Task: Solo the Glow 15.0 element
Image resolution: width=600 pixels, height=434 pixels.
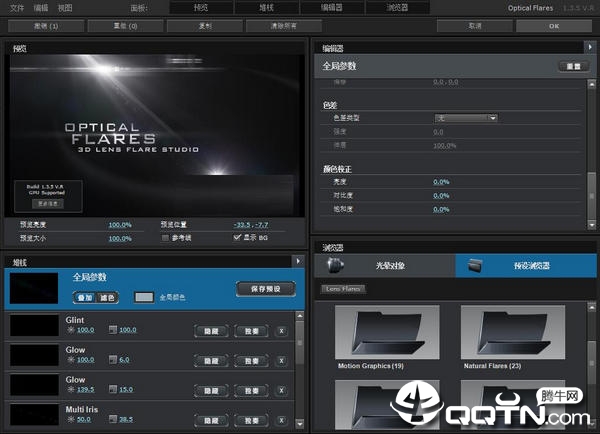Action: coord(251,391)
